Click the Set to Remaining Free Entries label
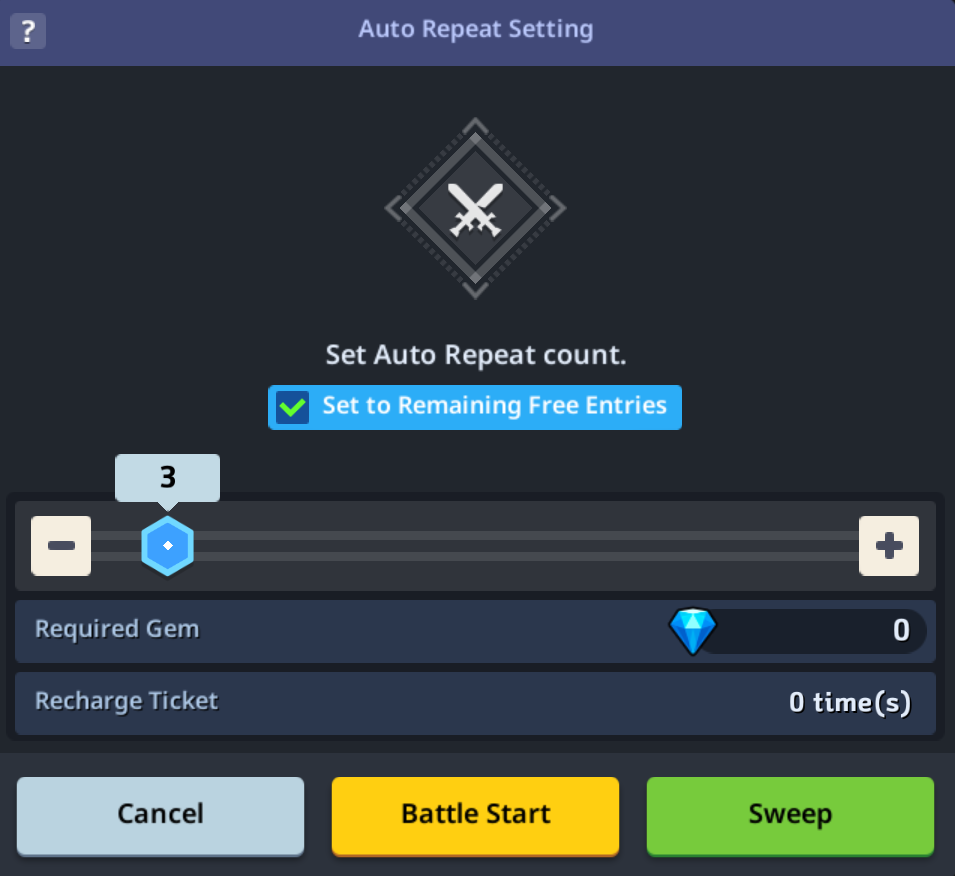The image size is (955, 876). tap(495, 406)
